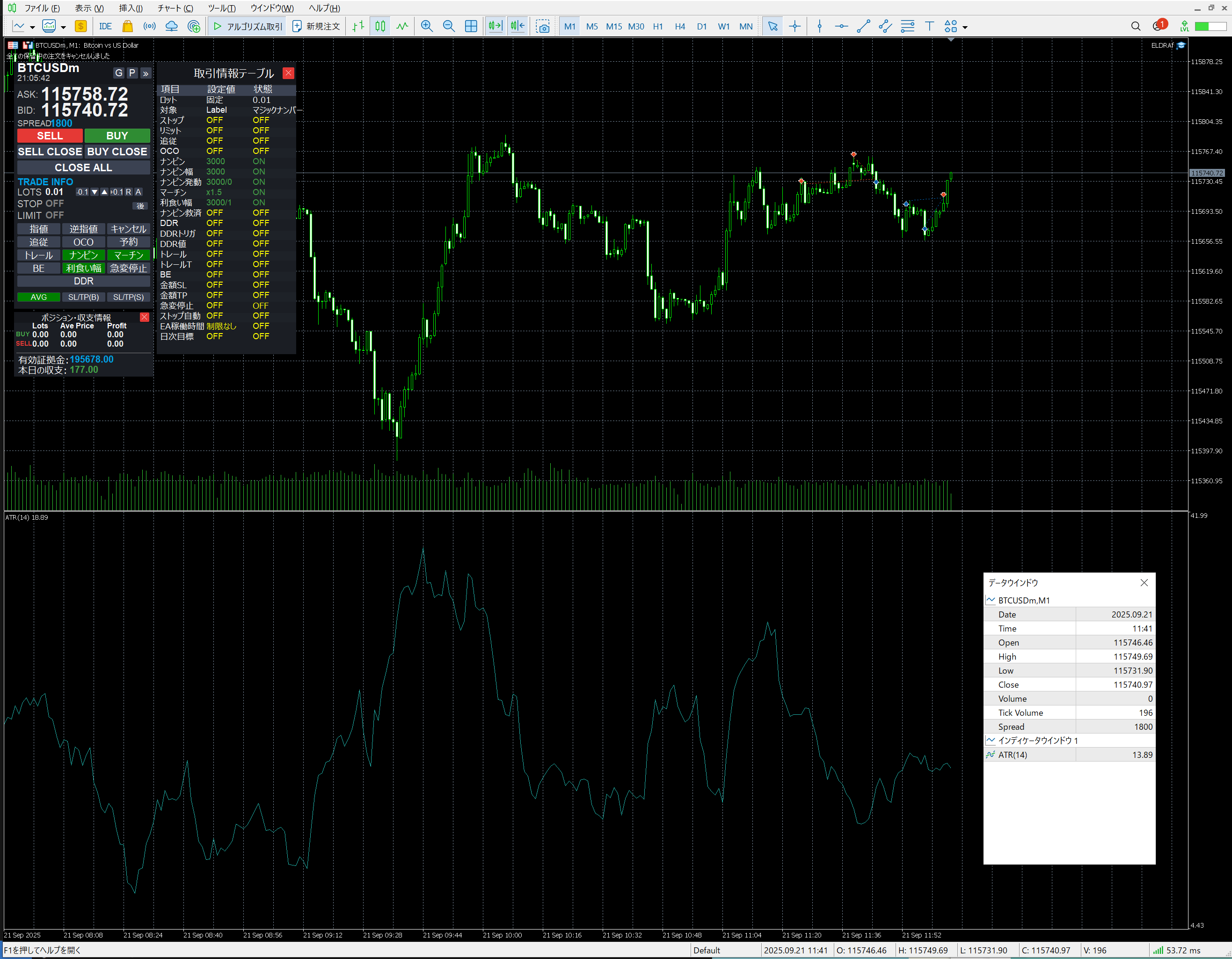
Task: Switch chart to line chart mode
Action: click(x=402, y=26)
